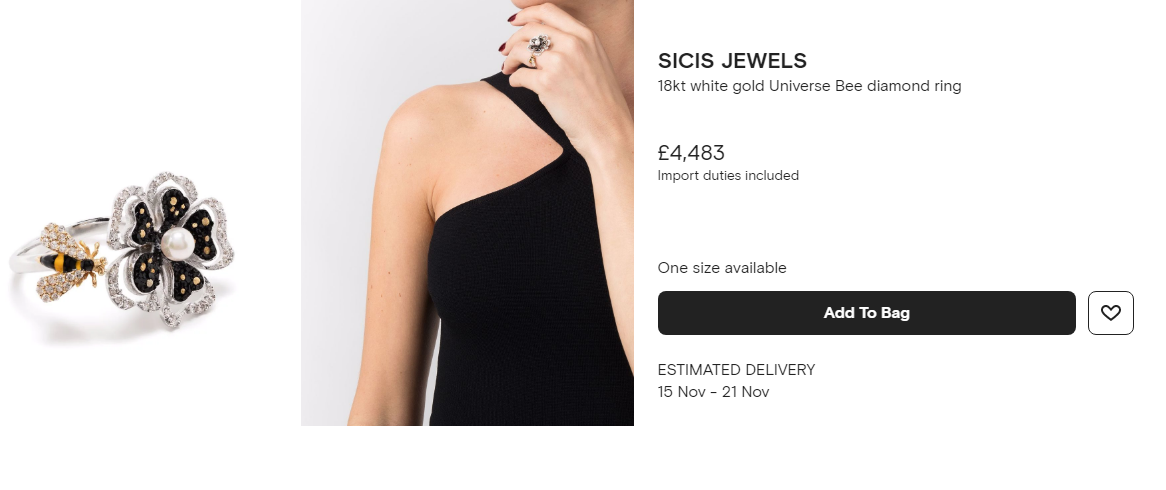
Task: Select the One size available text
Action: click(x=722, y=268)
